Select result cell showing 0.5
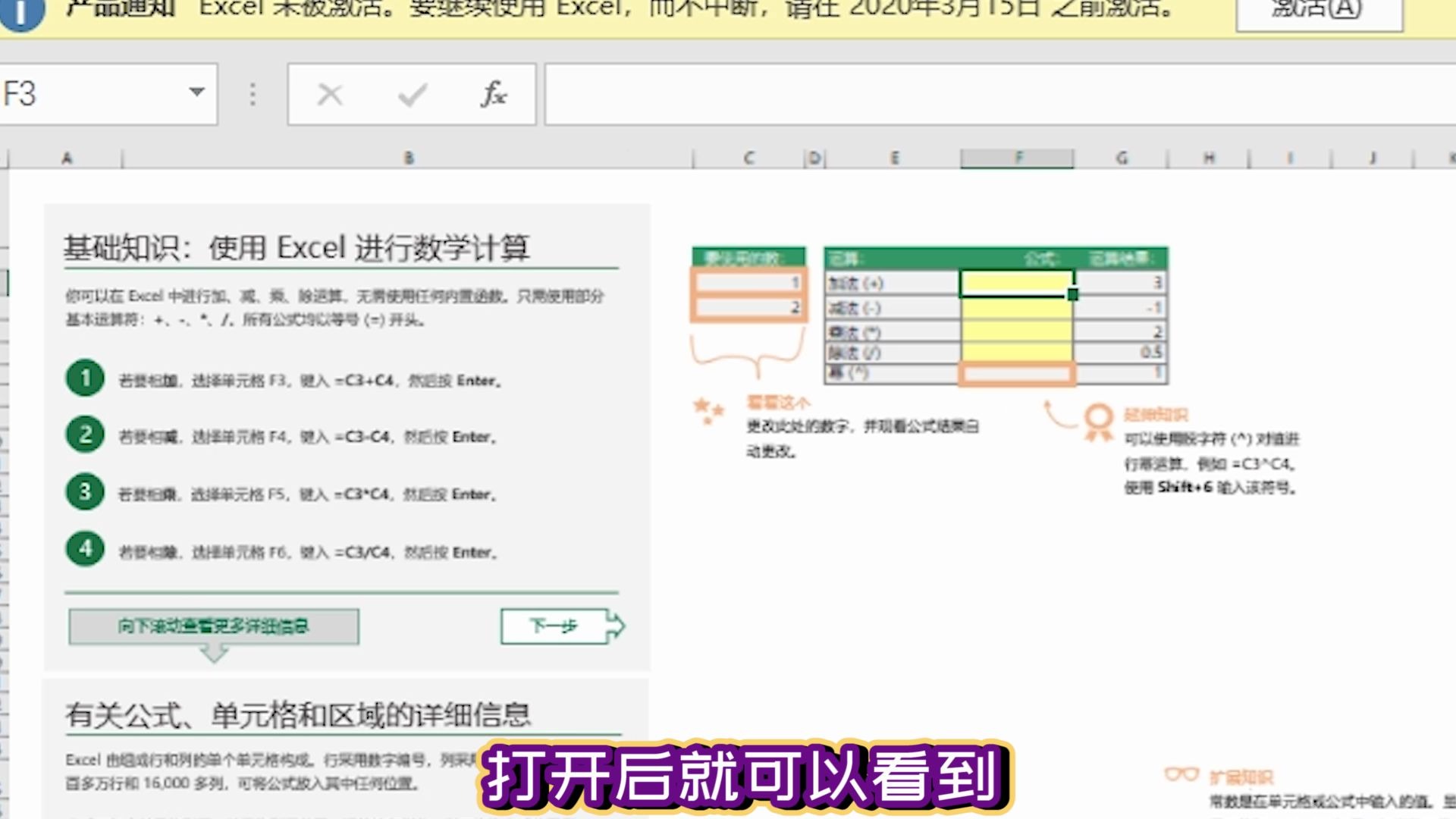 tap(1121, 352)
